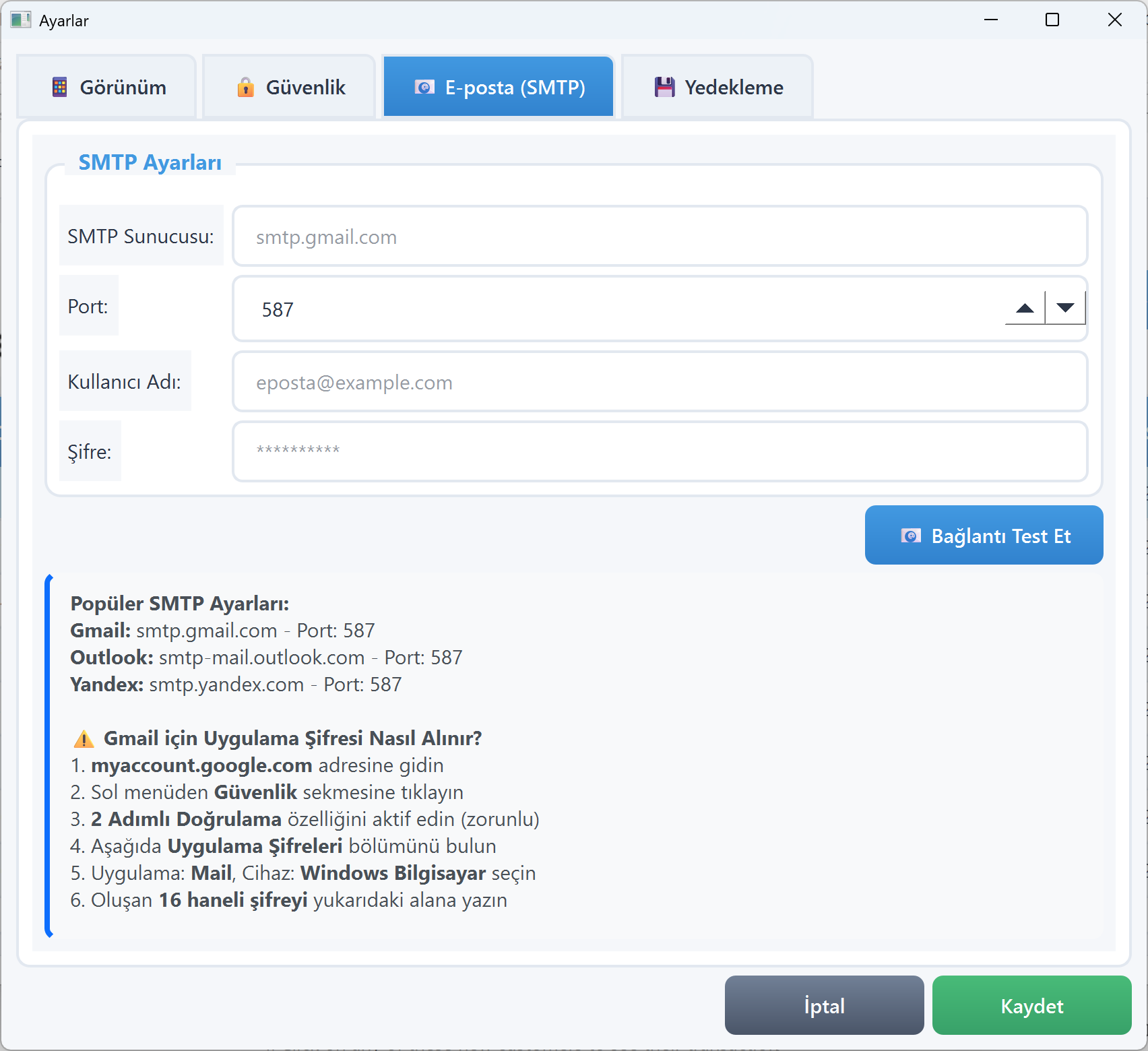Decrease the Port value with down arrow

(x=1065, y=309)
